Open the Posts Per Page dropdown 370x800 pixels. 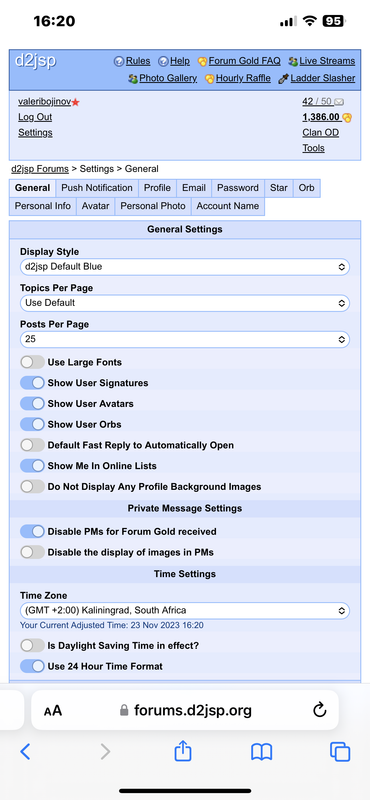(x=185, y=339)
